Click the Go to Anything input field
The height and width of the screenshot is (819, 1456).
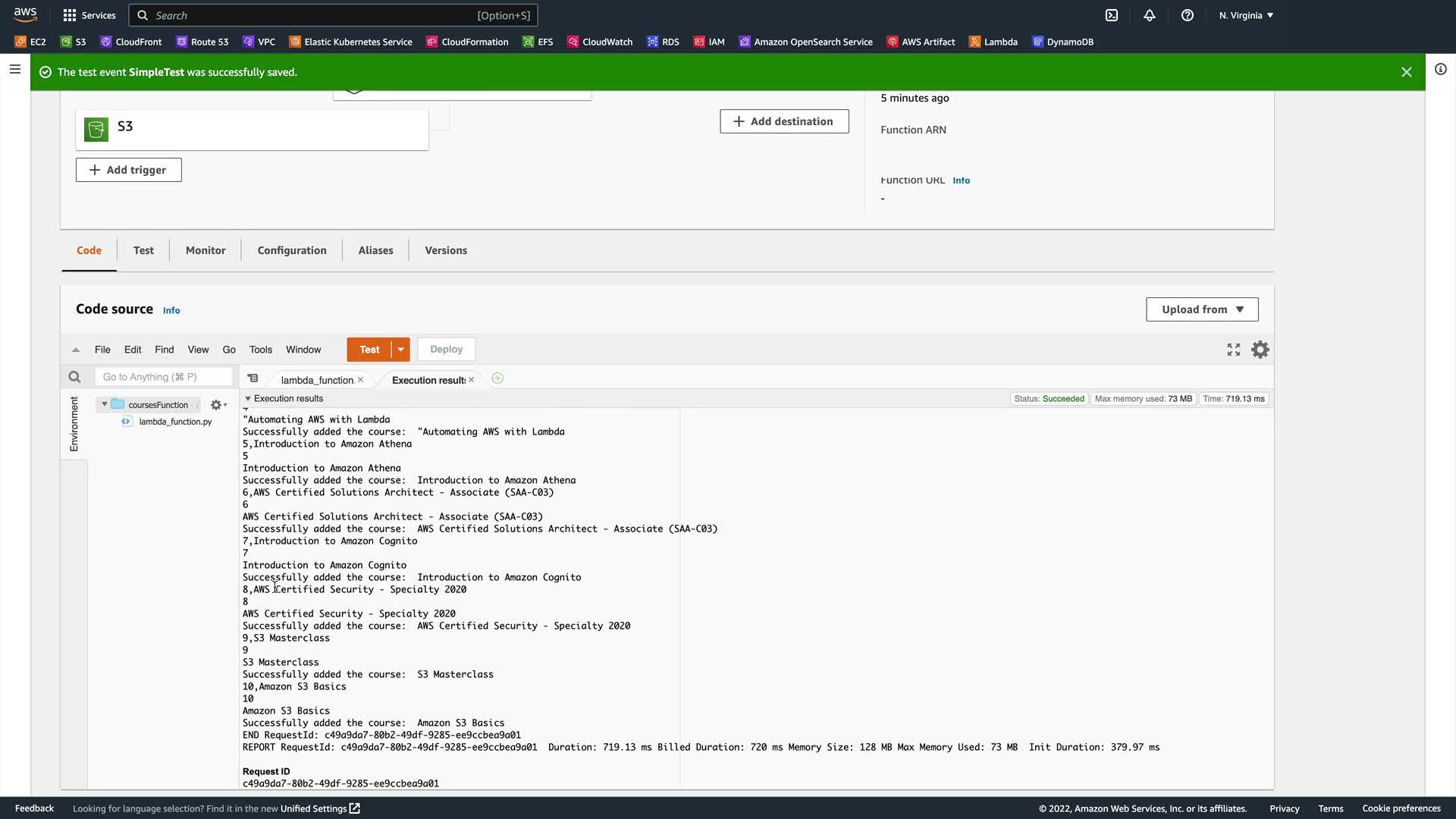pyautogui.click(x=163, y=377)
